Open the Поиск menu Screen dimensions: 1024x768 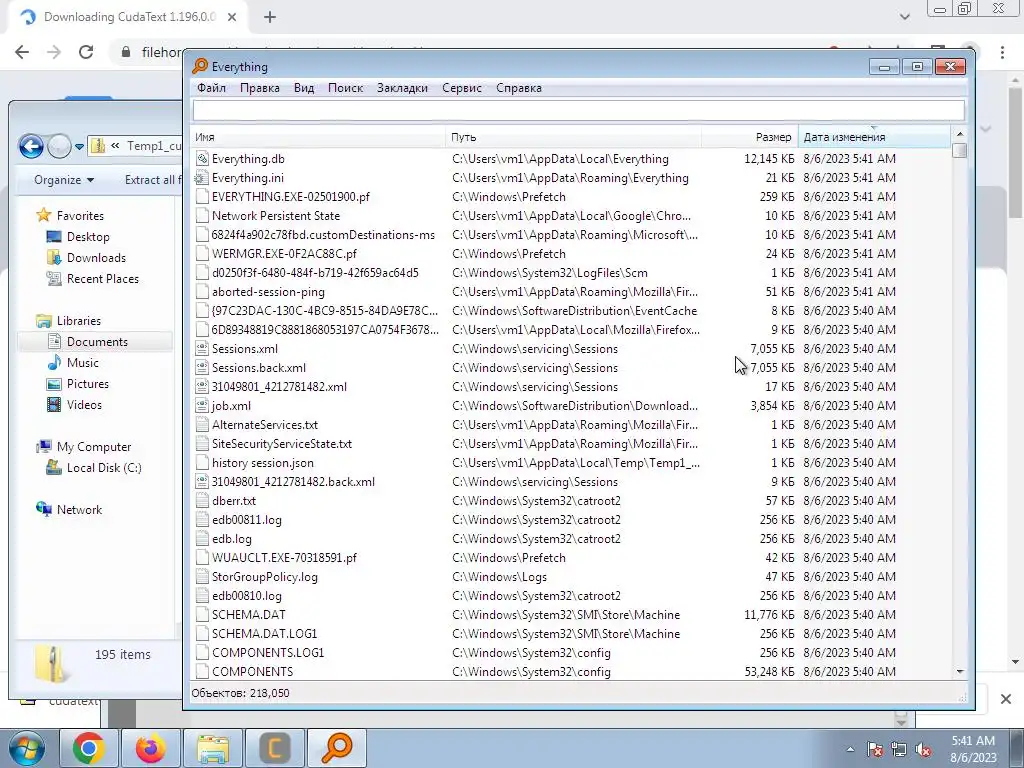(345, 88)
